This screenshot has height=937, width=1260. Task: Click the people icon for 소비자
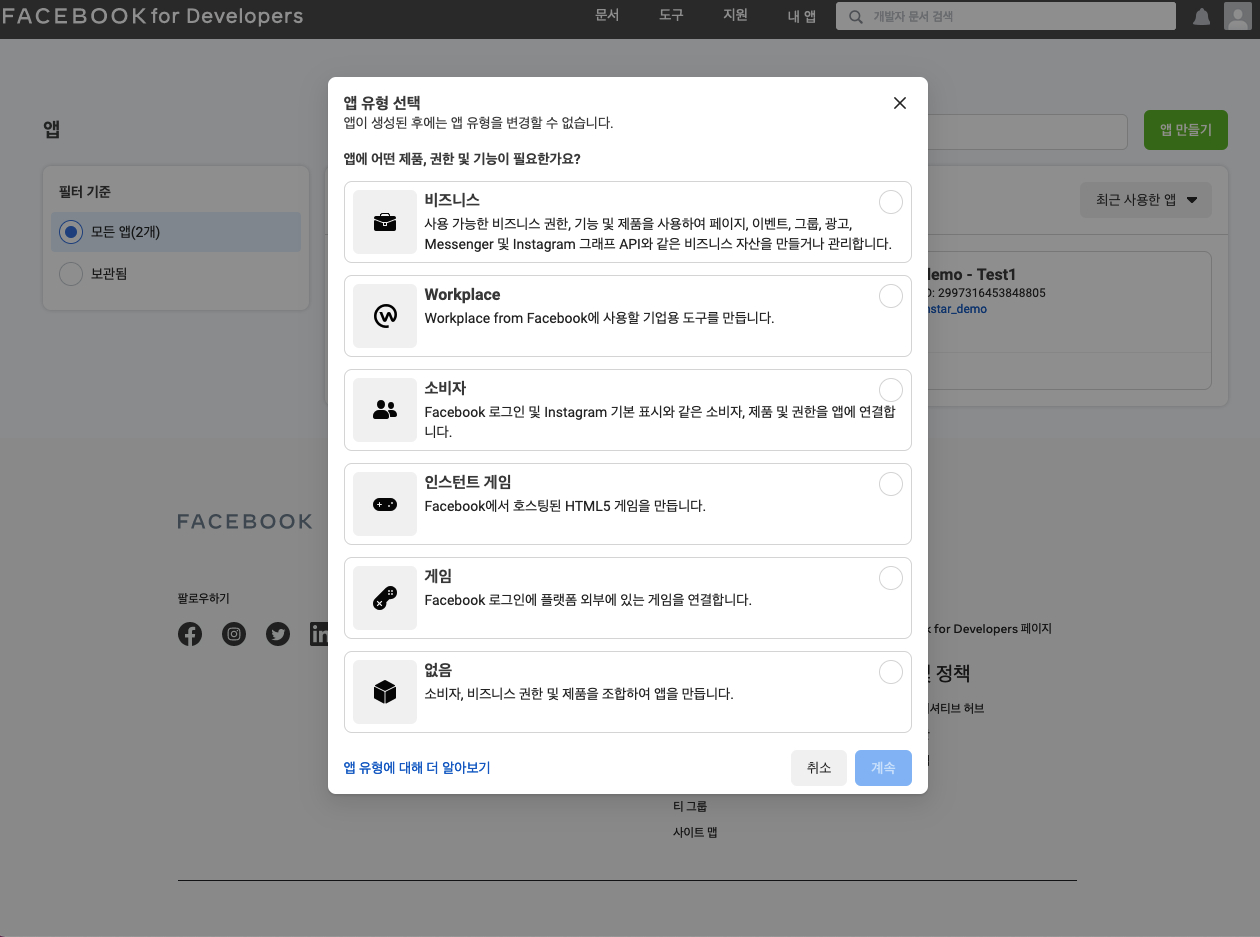[x=385, y=410]
